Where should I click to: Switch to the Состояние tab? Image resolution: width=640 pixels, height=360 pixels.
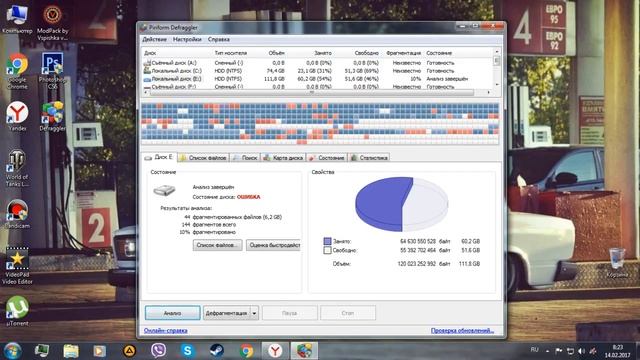(x=327, y=158)
